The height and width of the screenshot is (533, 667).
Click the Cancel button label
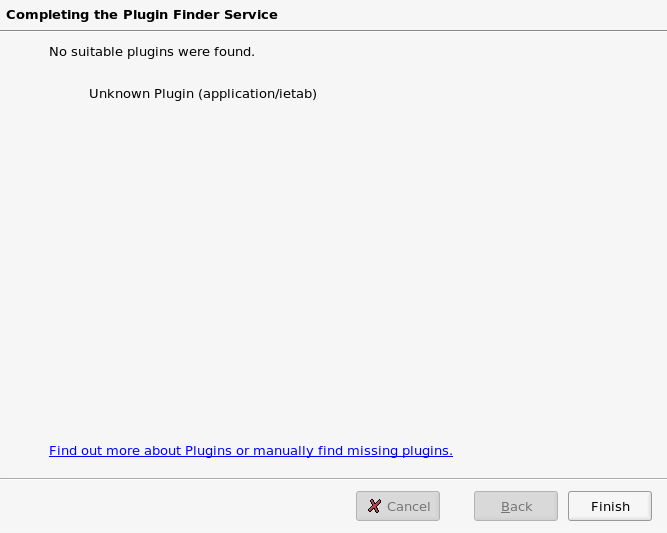pyautogui.click(x=408, y=506)
